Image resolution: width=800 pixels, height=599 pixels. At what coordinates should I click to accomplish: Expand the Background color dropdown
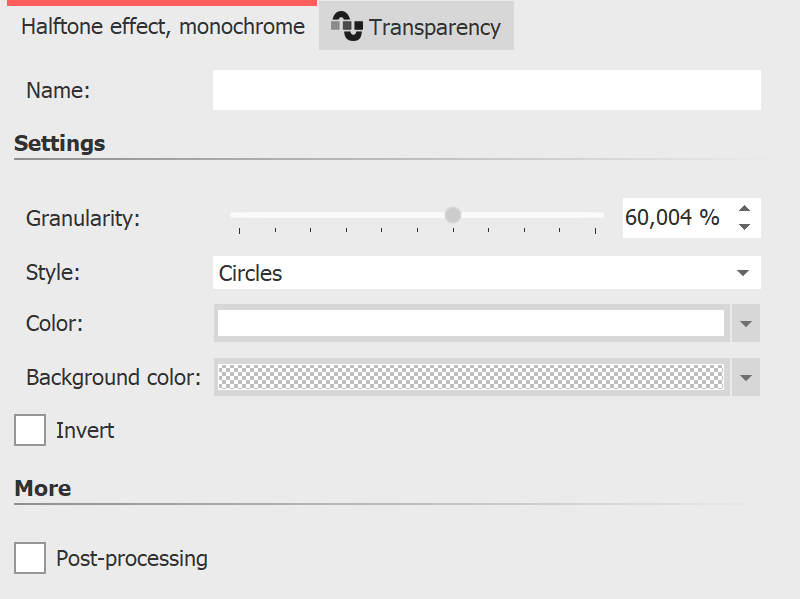click(745, 377)
